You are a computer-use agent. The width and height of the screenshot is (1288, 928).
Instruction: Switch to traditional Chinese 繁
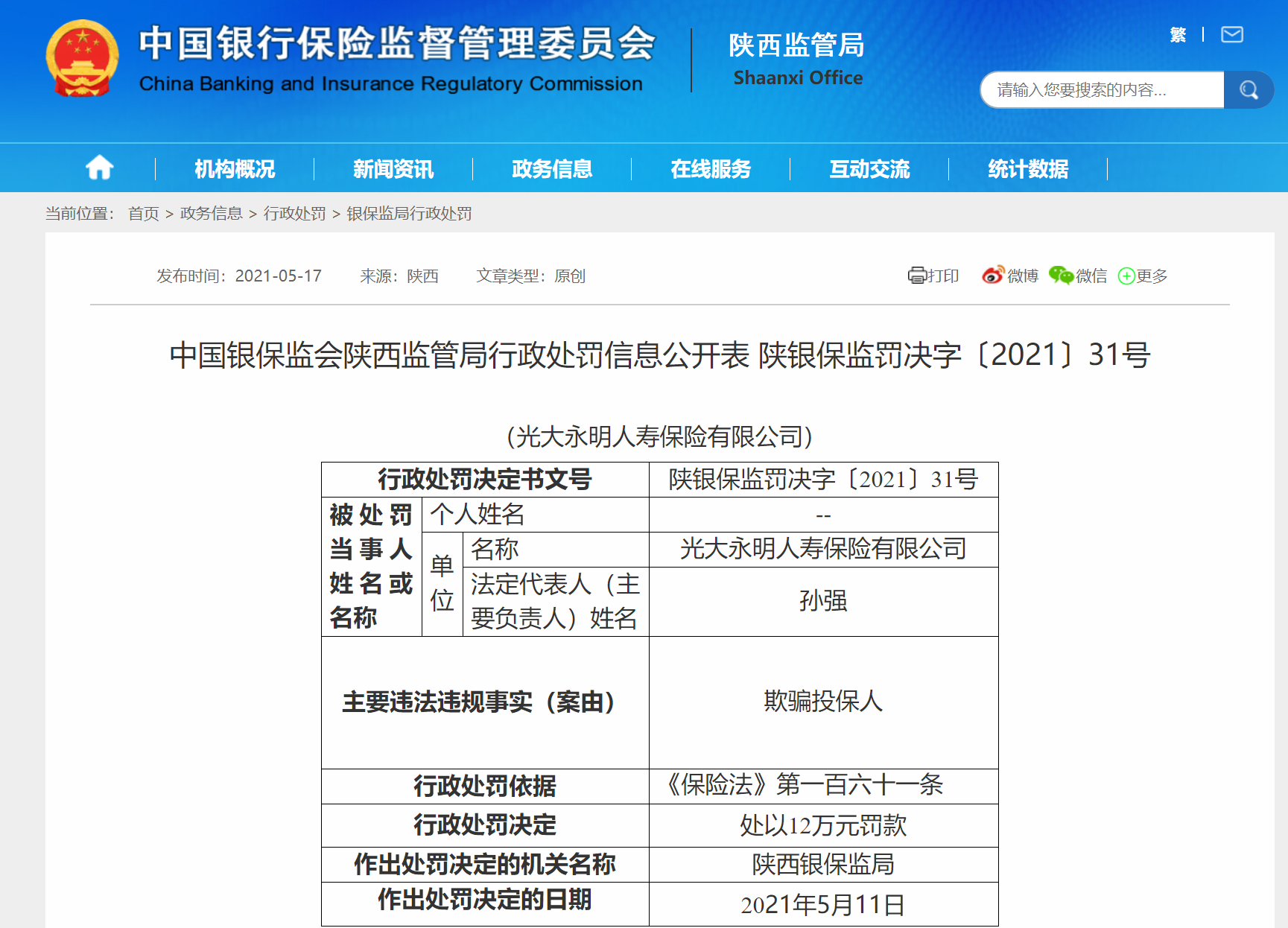[1178, 35]
